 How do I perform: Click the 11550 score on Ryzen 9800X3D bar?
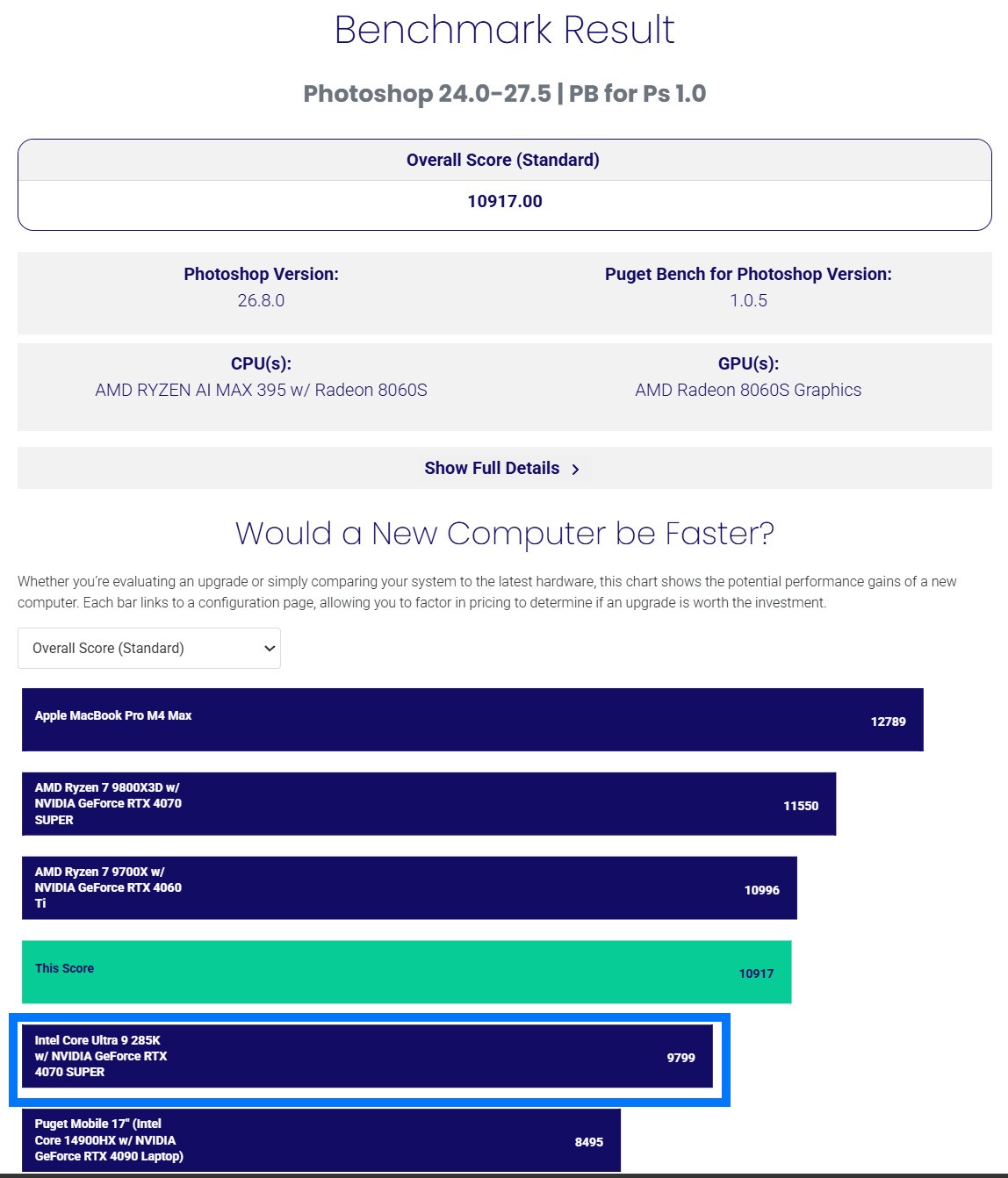pos(801,806)
